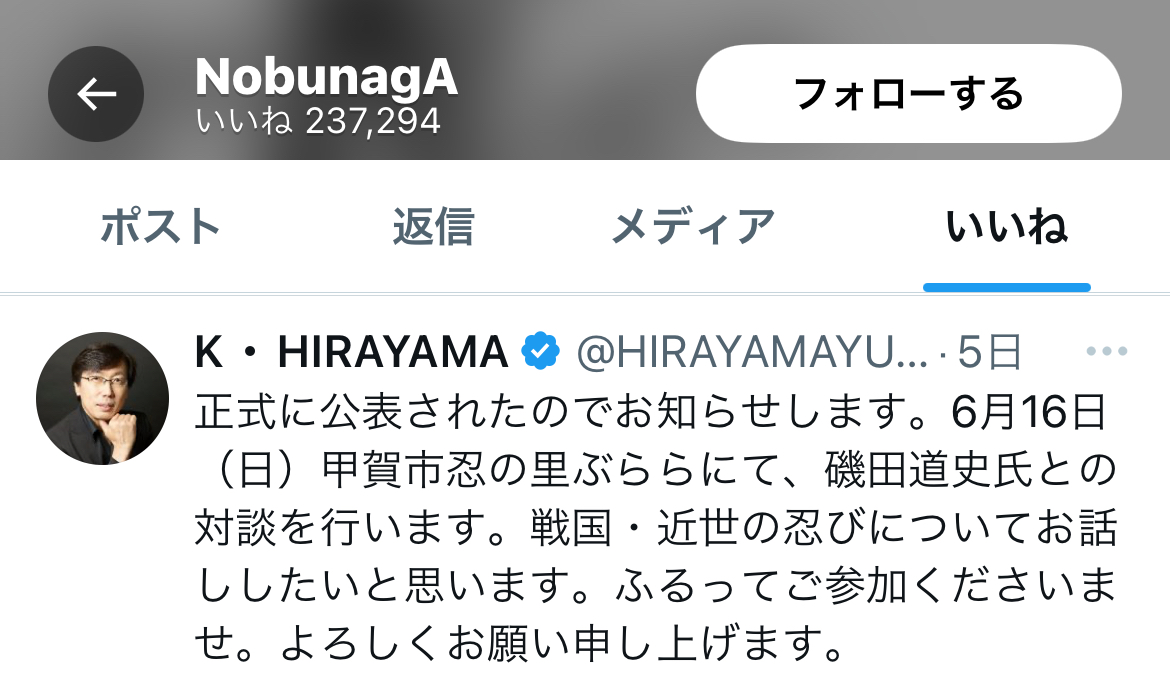
Task: Click the いいね 237,294 count text
Action: (x=318, y=121)
